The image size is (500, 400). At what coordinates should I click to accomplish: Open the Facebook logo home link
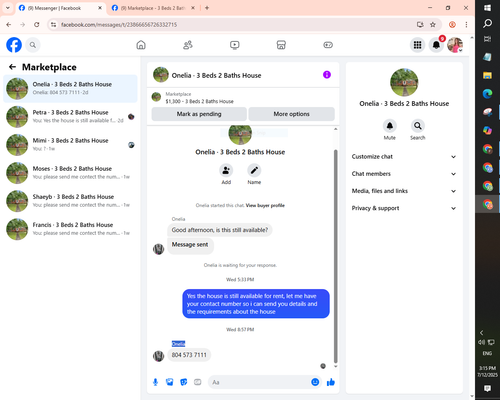14,45
